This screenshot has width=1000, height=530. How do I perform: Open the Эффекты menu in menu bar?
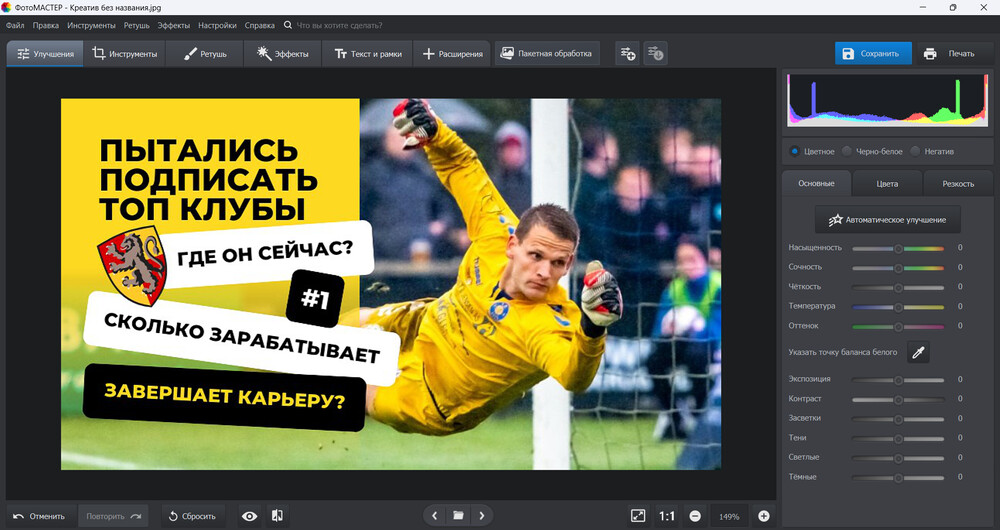pyautogui.click(x=173, y=24)
